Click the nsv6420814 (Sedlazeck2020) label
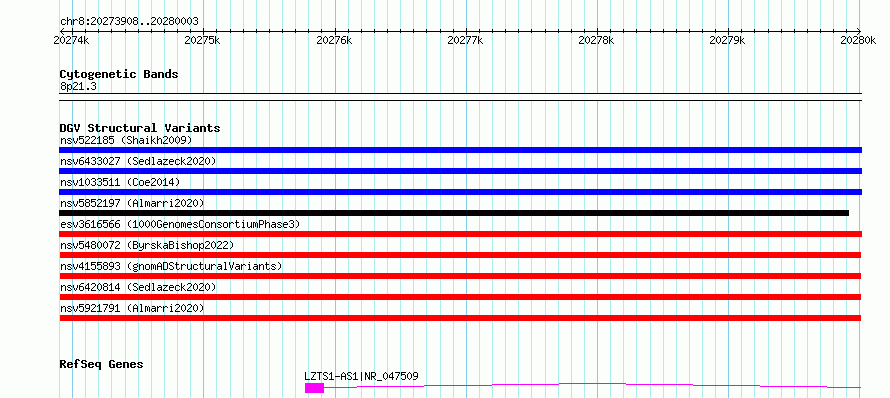890x398 pixels. 138,287
